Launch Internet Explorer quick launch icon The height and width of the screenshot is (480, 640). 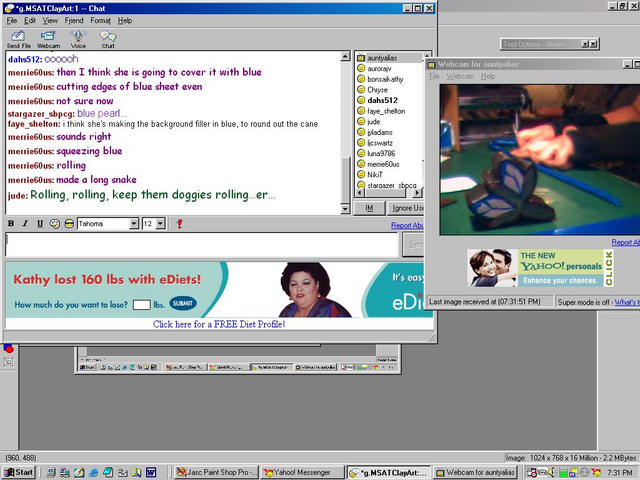pyautogui.click(x=93, y=473)
